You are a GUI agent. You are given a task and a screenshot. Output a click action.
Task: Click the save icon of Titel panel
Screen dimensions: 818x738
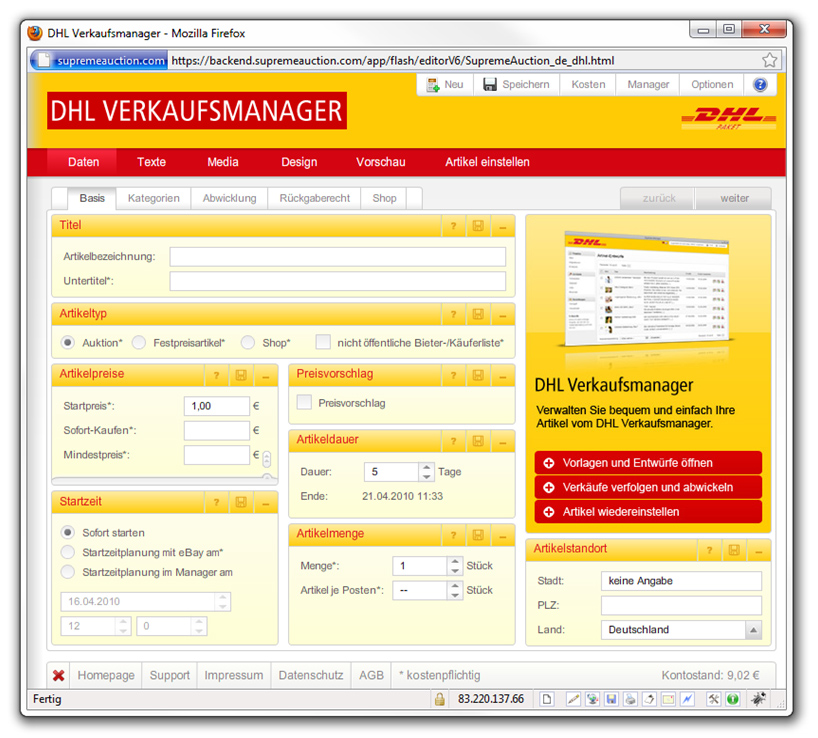(478, 226)
